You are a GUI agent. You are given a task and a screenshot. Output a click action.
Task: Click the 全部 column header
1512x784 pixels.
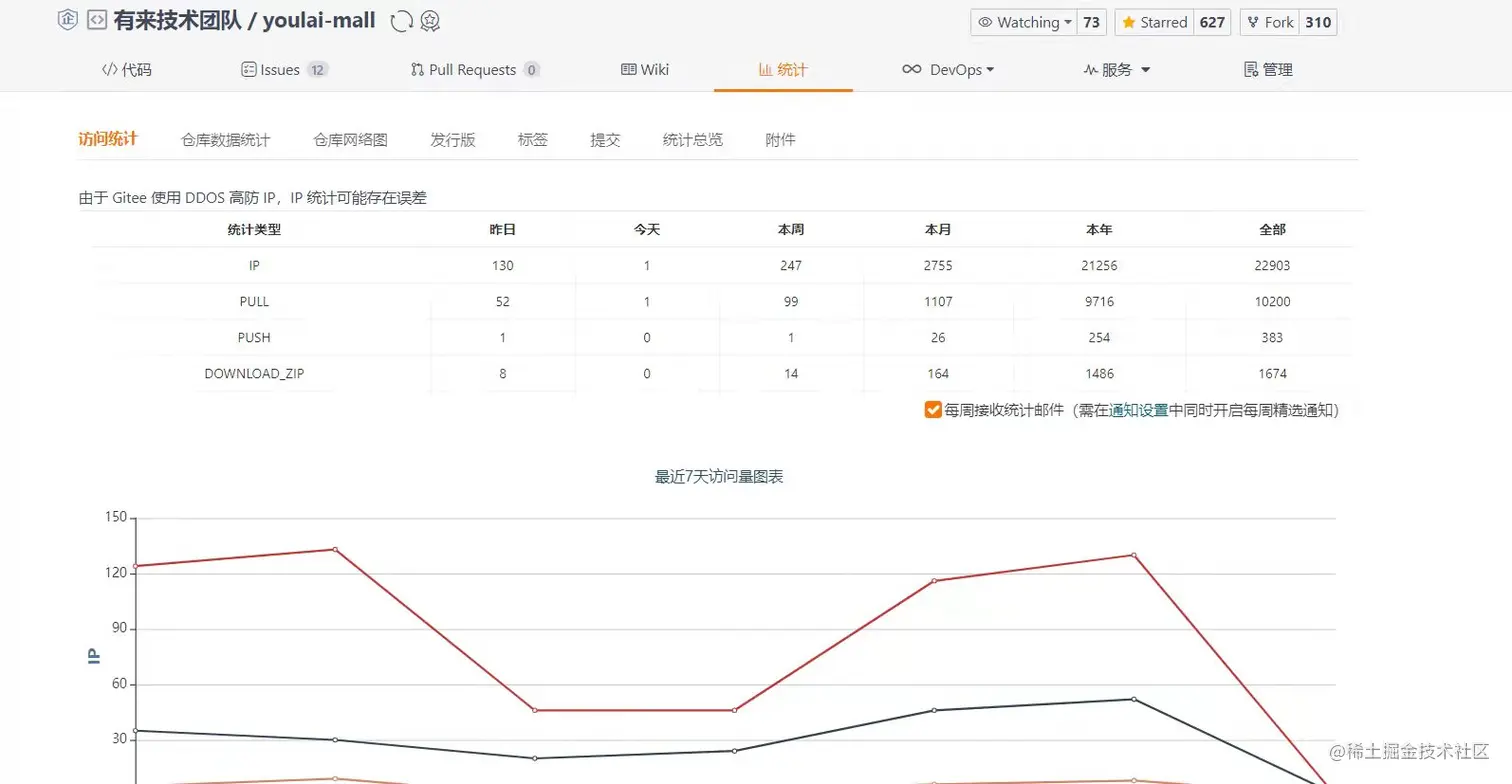click(x=1272, y=230)
